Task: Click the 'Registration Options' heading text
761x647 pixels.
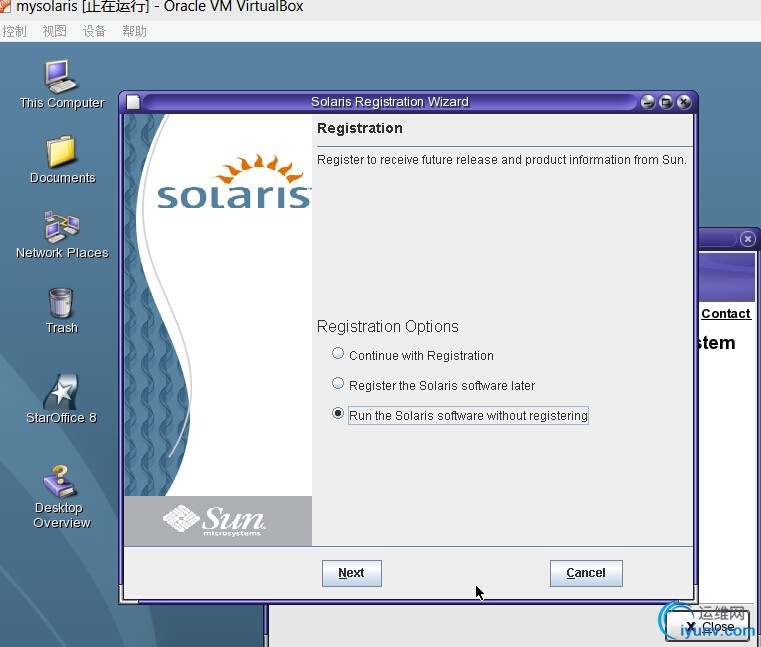Action: point(388,327)
